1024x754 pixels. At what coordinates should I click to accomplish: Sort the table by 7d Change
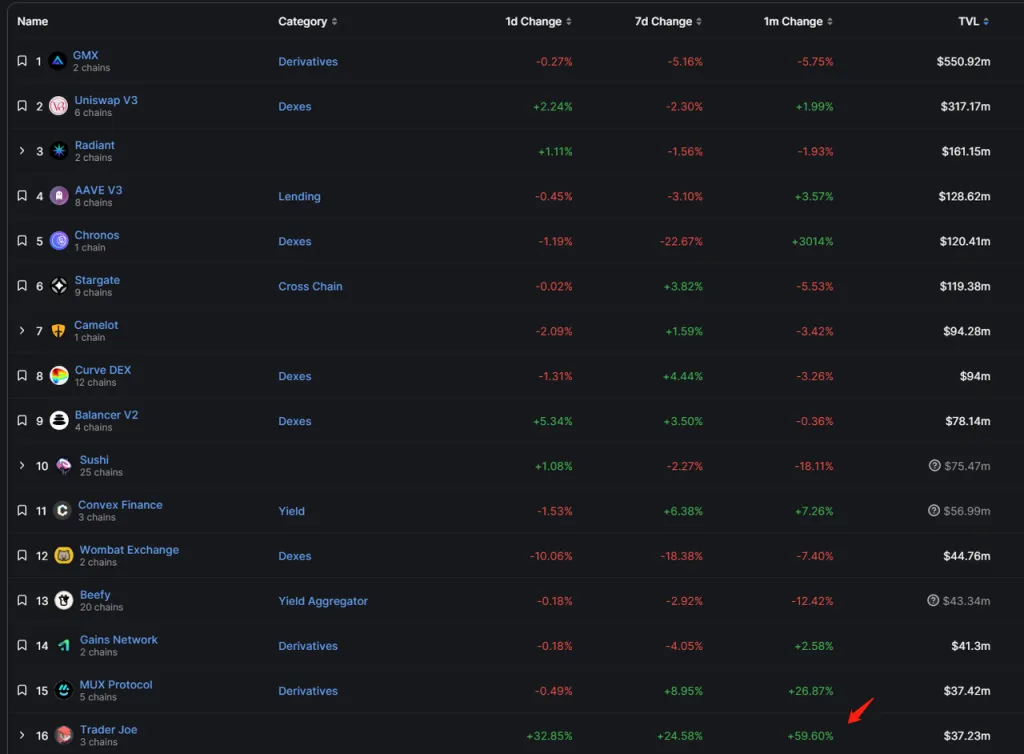coord(668,20)
